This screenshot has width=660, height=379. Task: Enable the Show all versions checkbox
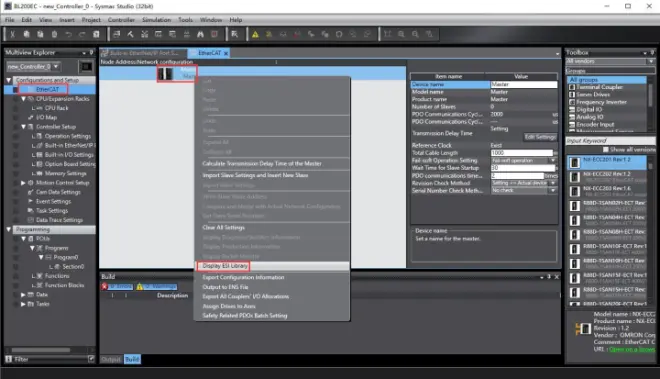click(606, 149)
